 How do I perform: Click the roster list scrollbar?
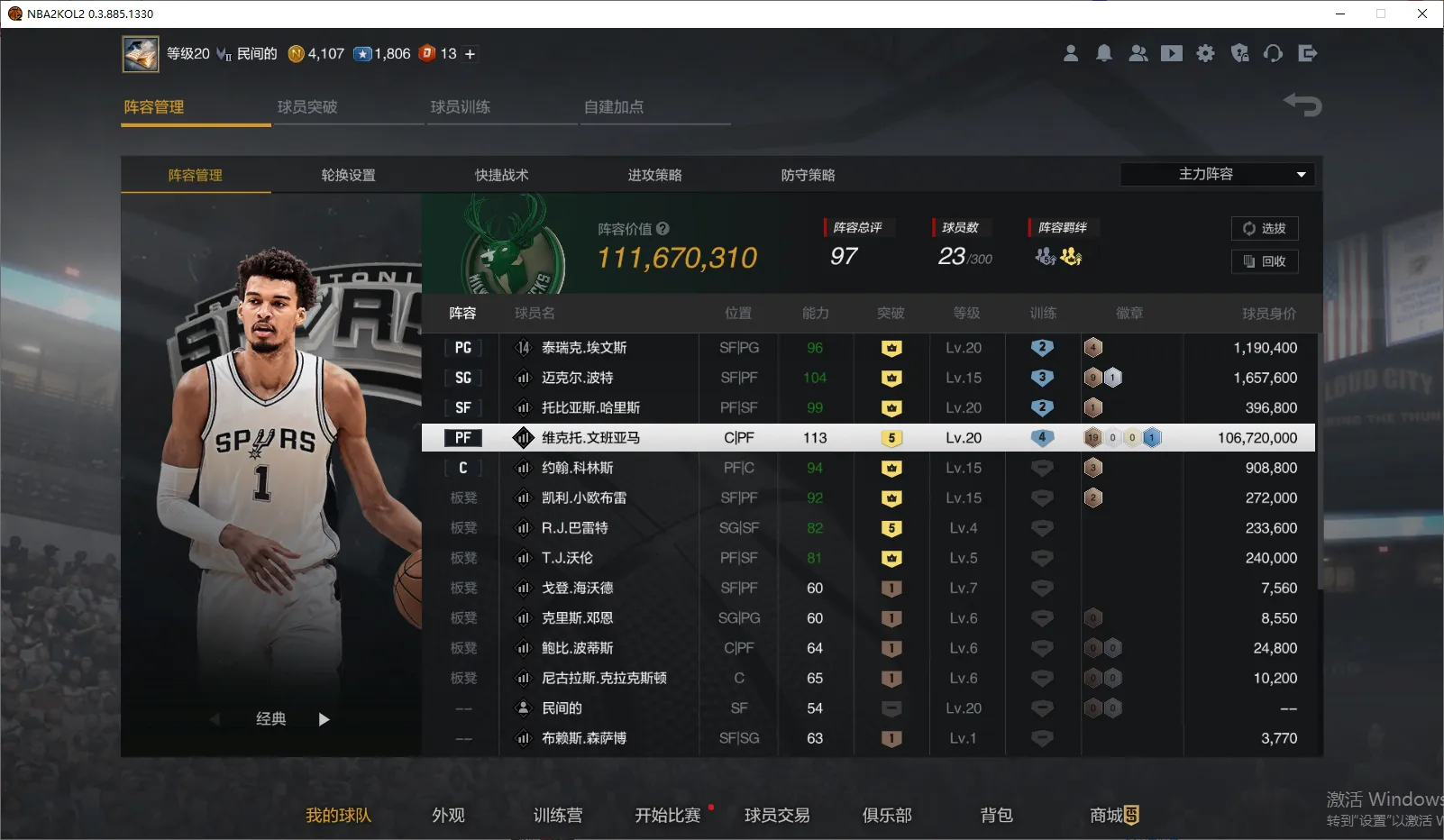[1320, 461]
